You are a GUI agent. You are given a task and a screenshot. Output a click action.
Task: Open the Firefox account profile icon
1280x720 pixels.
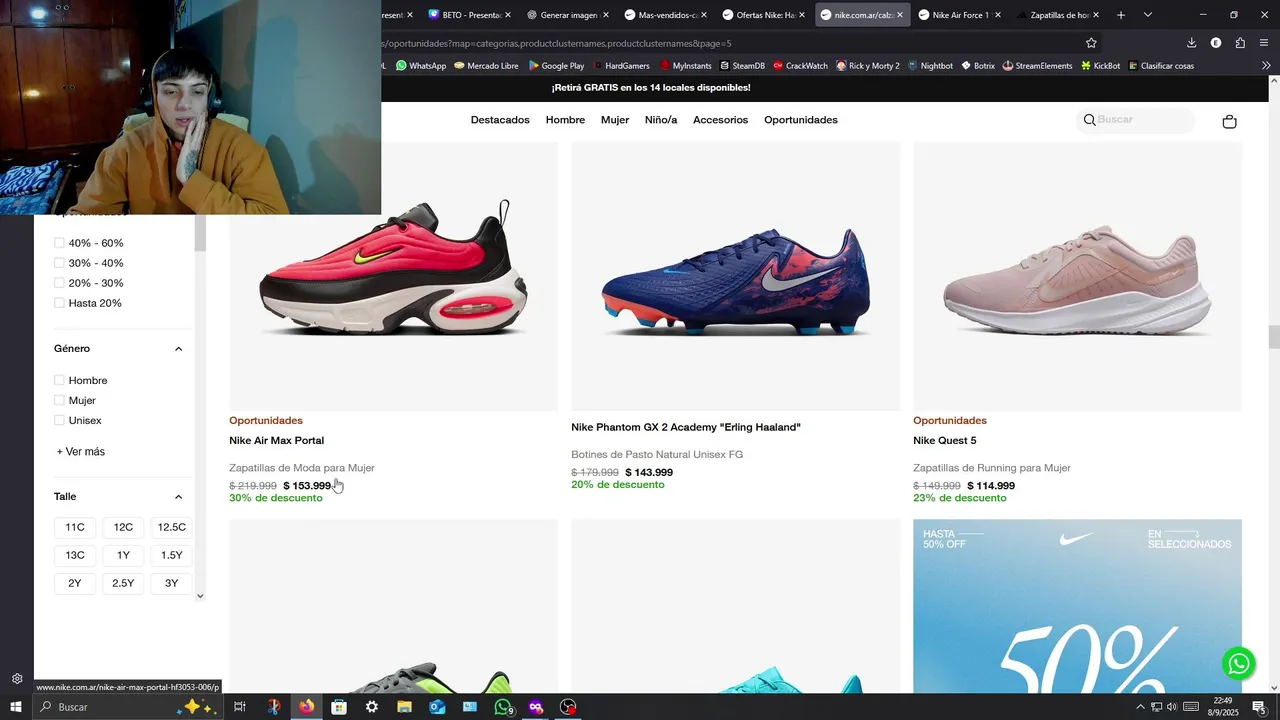[1216, 43]
